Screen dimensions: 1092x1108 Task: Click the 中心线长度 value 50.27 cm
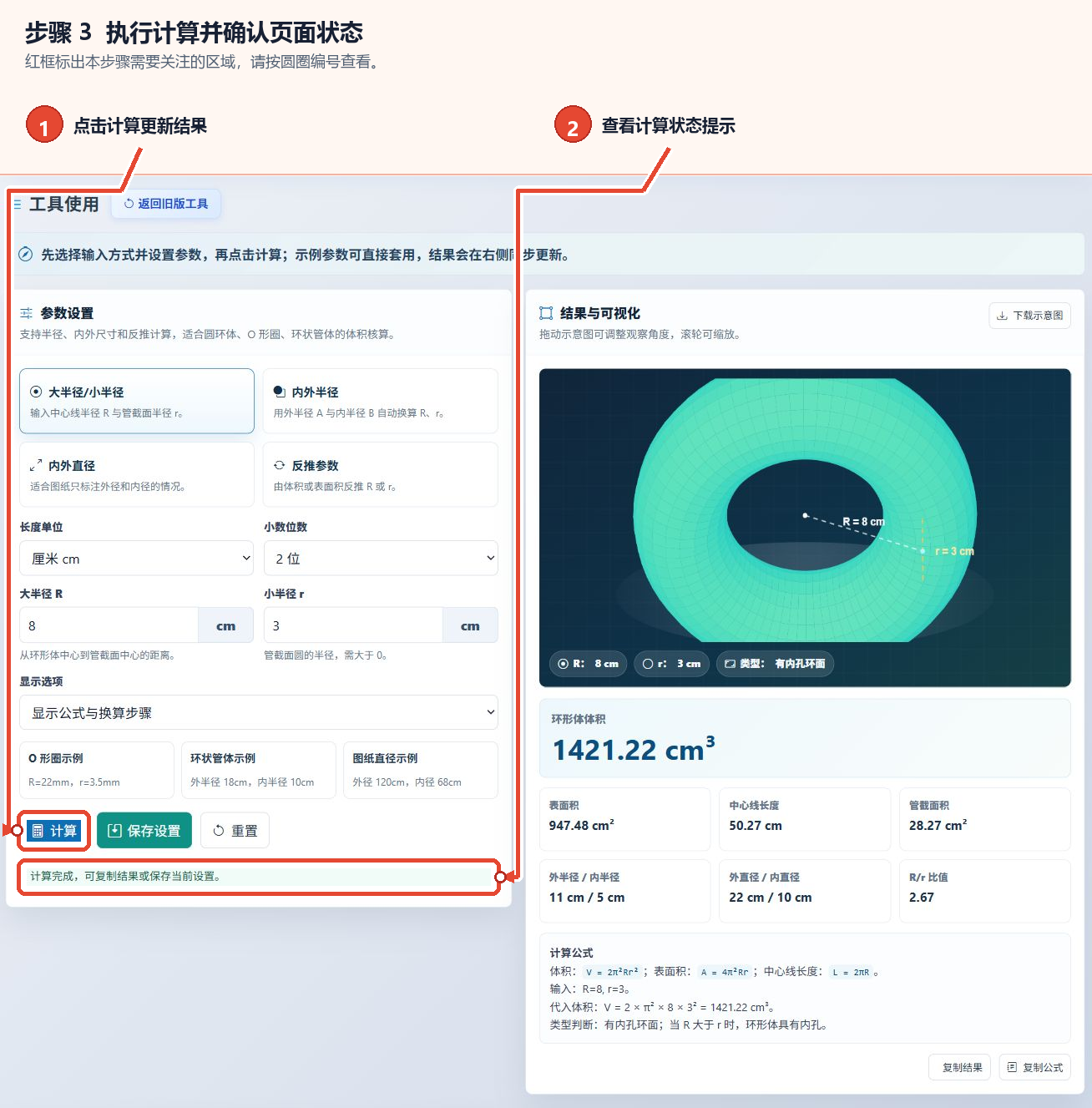[756, 825]
